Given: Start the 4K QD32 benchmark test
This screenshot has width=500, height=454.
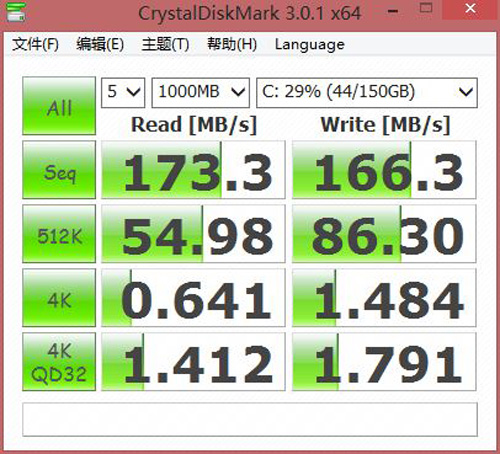Looking at the screenshot, I should point(59,362).
